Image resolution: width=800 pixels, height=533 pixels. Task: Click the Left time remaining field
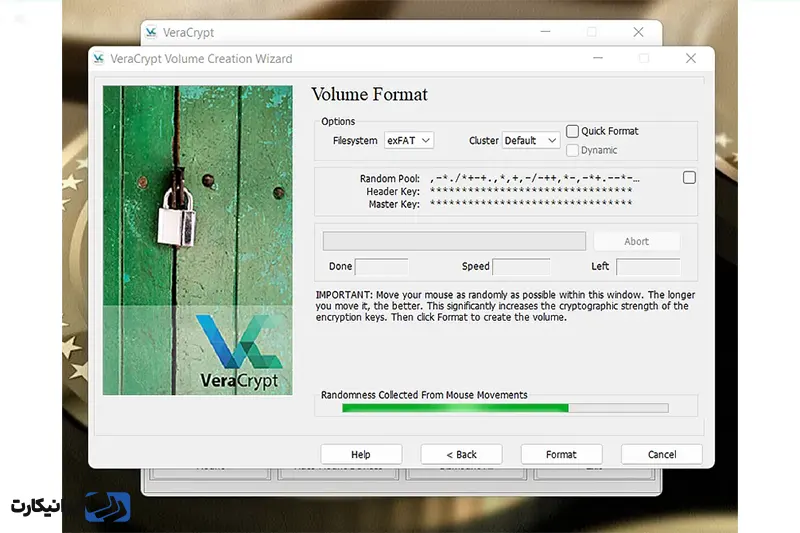point(648,266)
